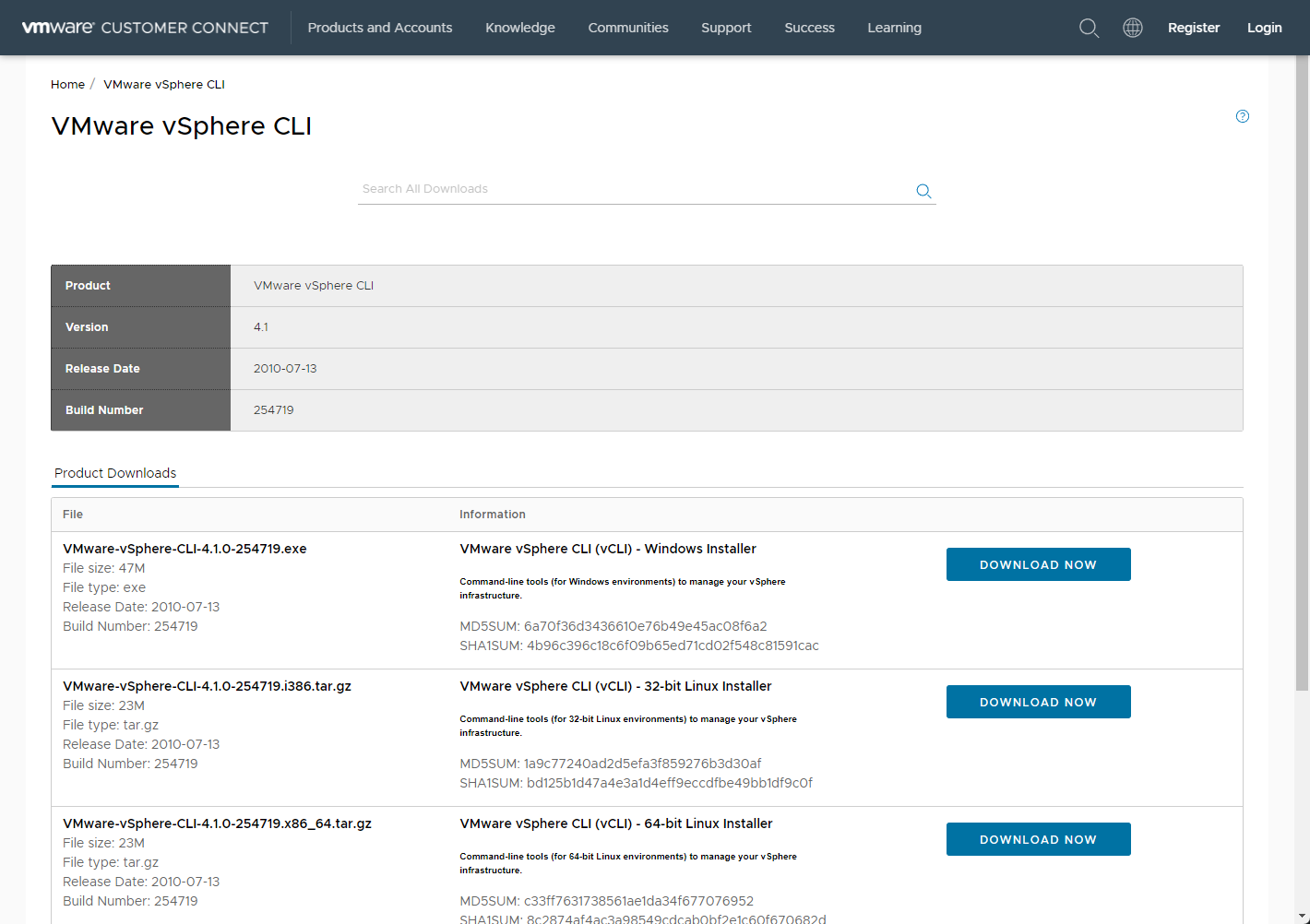Click file name VMware-vSphere-CLI-4.1.0-254719.i386.tar.gz
The image size is (1310, 924).
(207, 686)
